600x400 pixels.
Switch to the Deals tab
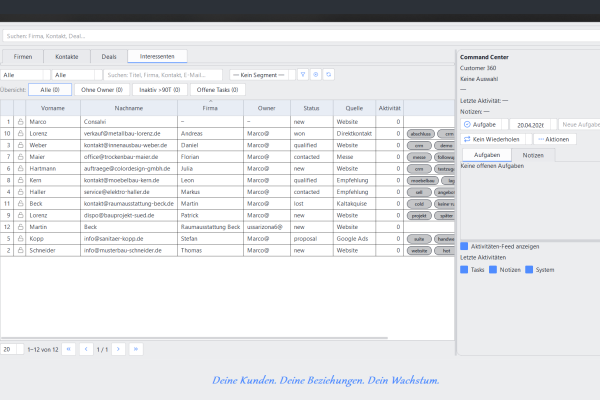click(109, 57)
